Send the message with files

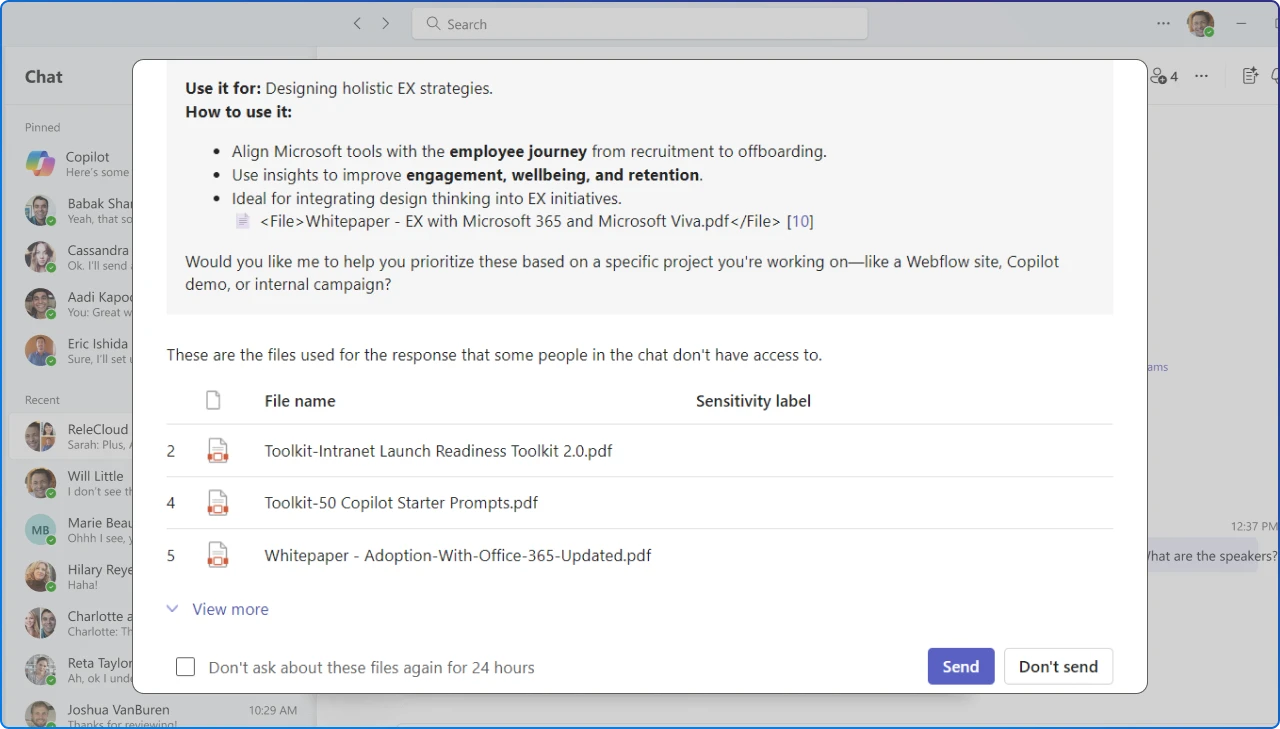pos(961,667)
